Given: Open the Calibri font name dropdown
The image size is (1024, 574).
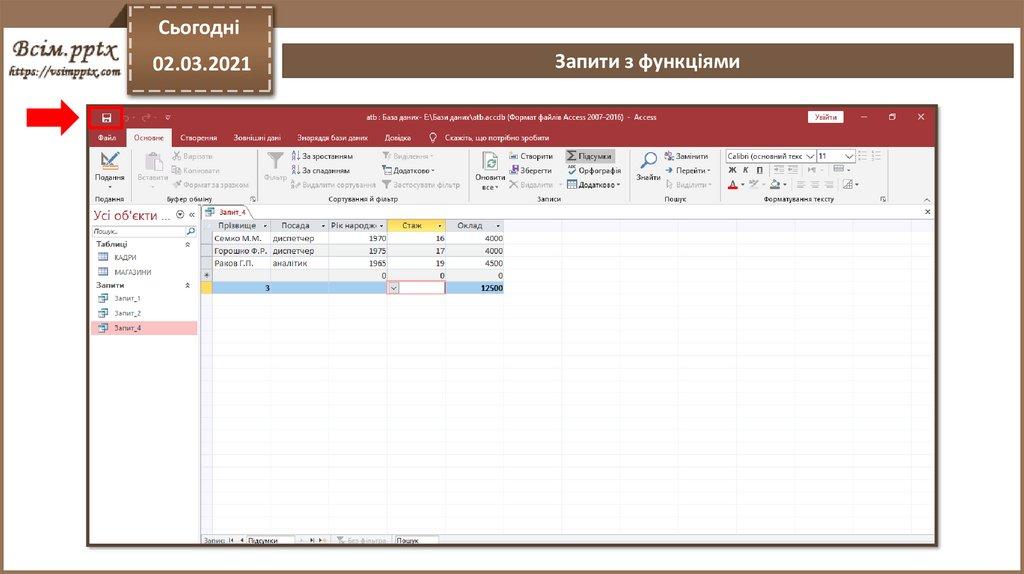Looking at the screenshot, I should (x=809, y=156).
